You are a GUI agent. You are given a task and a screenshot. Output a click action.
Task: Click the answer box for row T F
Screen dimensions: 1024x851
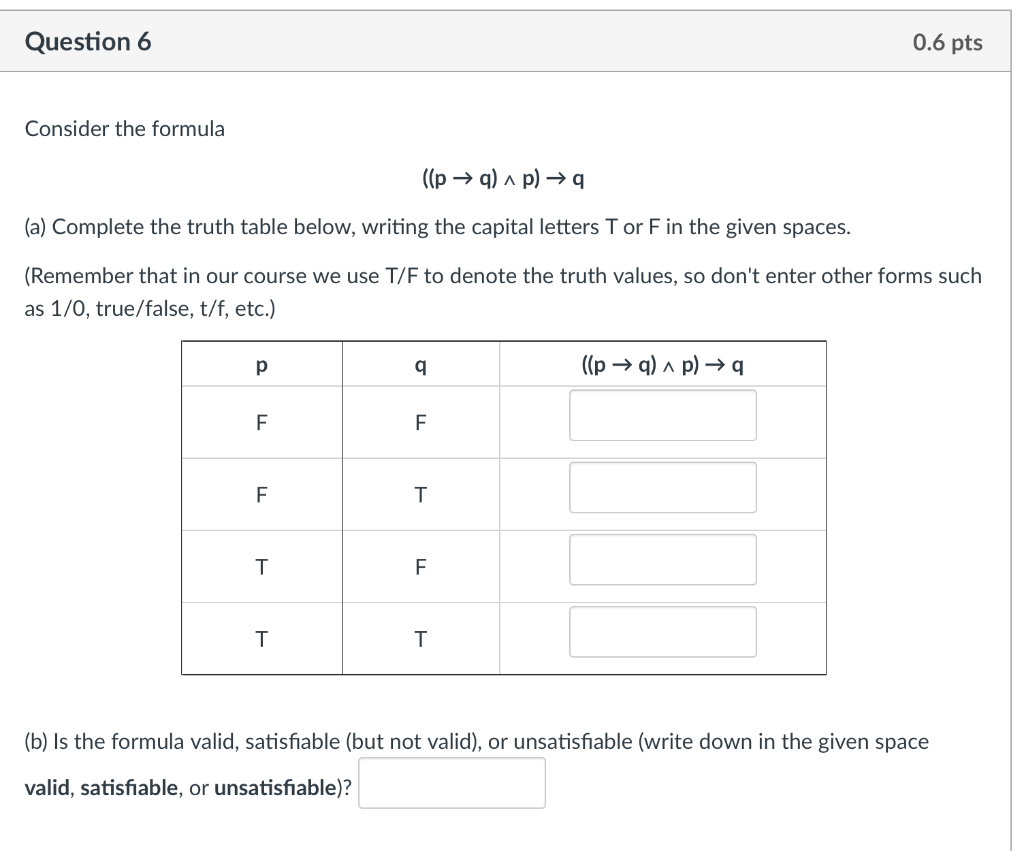pos(663,559)
